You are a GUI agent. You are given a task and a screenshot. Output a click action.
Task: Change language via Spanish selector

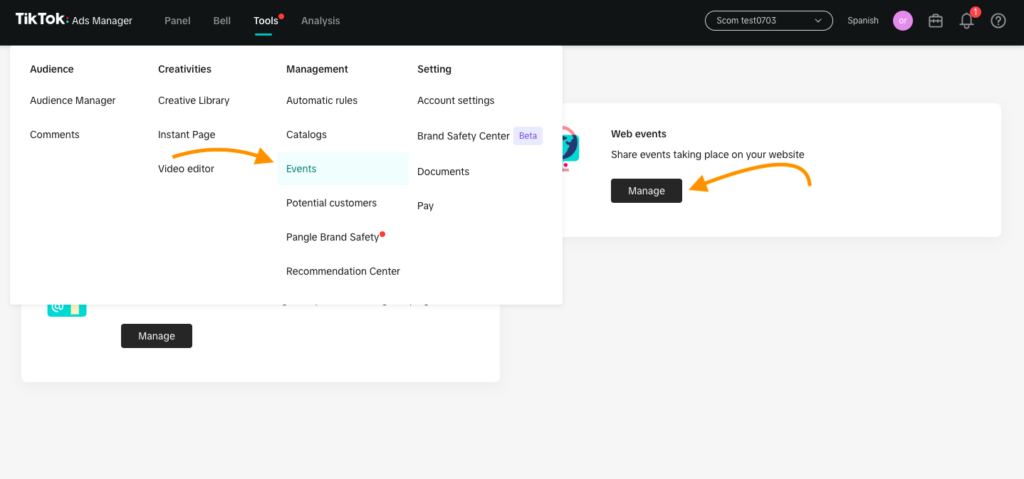(x=863, y=21)
